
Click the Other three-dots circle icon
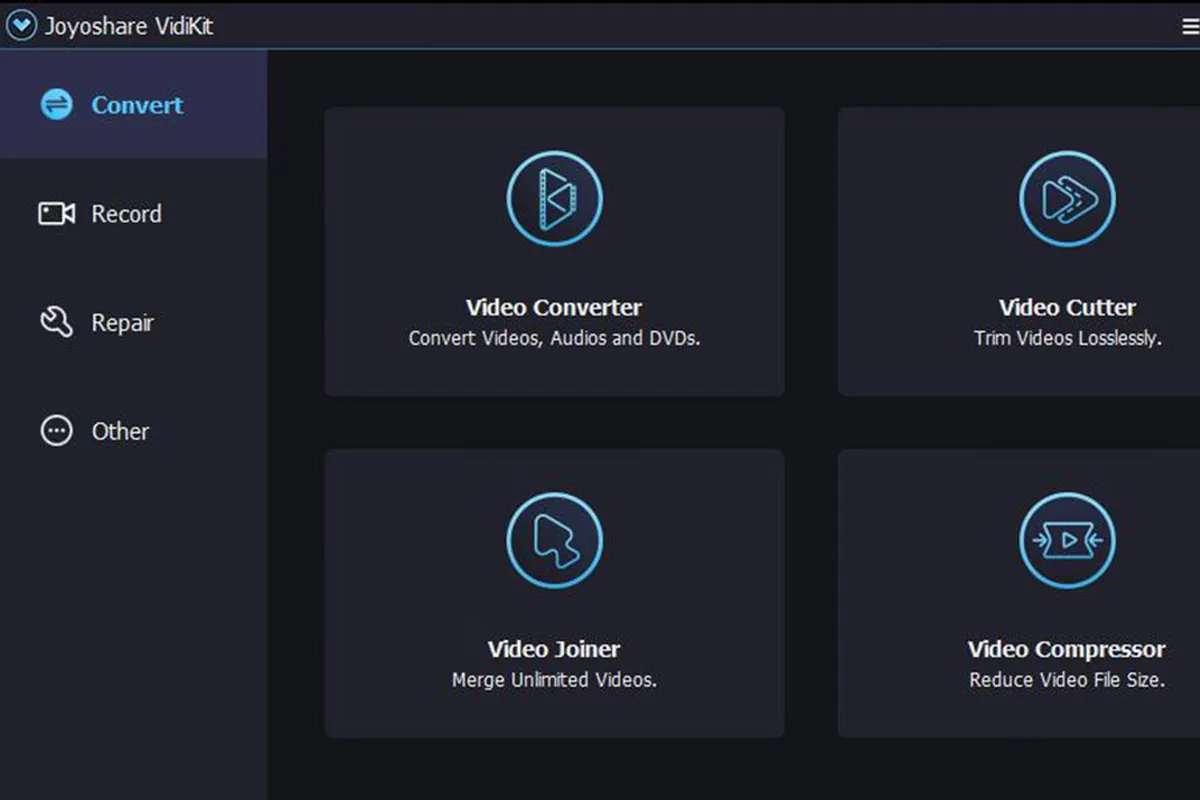[x=56, y=431]
